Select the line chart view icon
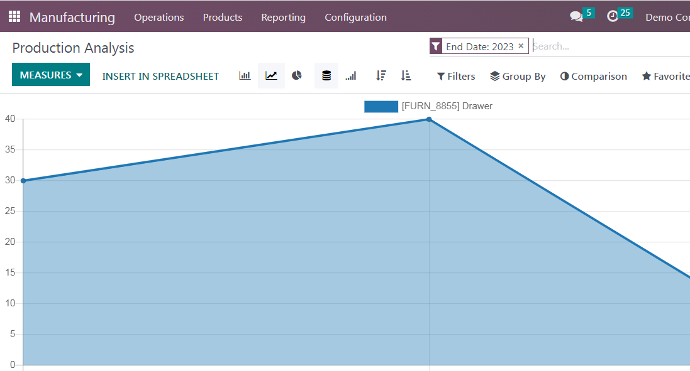 271,76
